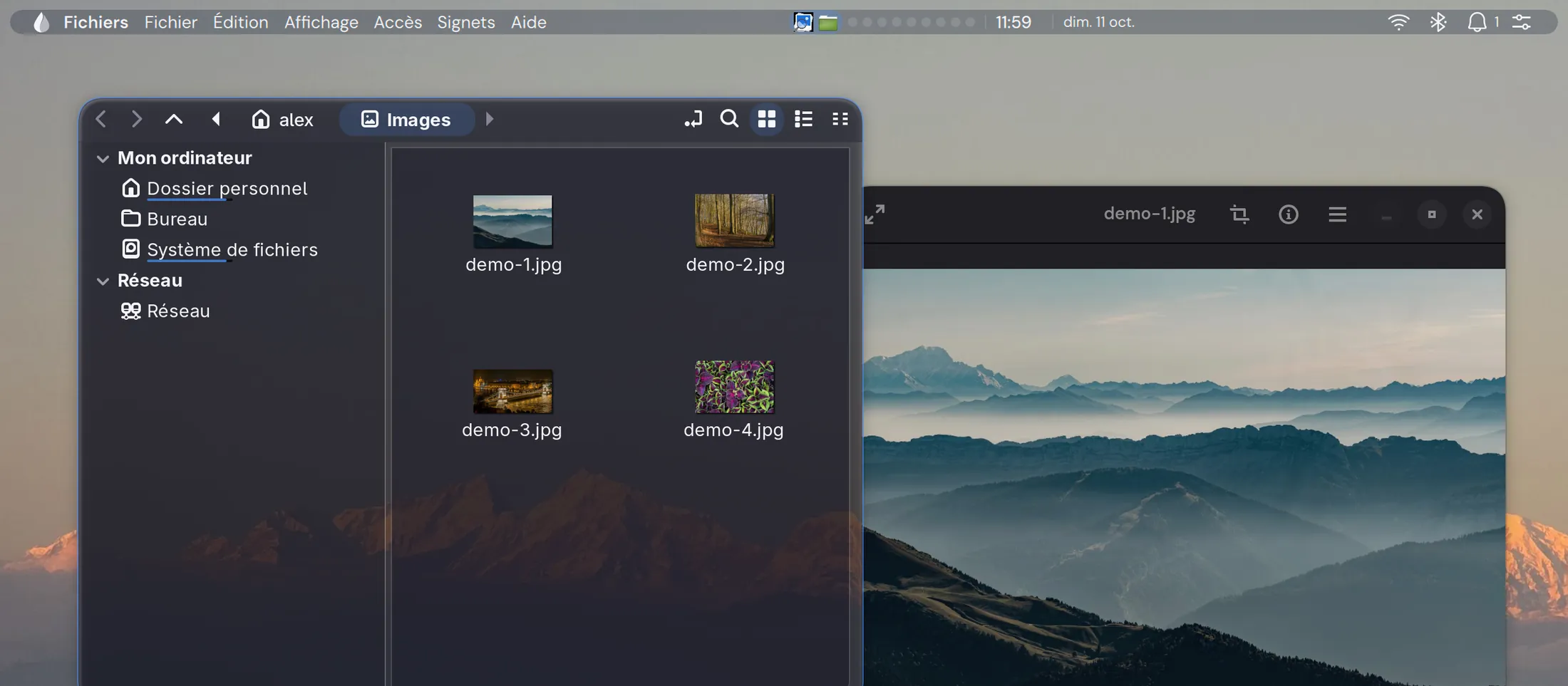Open the alex home breadcrumb

tap(282, 119)
